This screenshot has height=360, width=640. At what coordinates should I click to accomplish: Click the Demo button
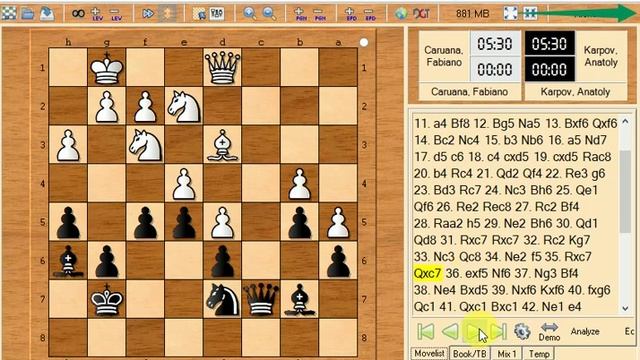coord(549,332)
